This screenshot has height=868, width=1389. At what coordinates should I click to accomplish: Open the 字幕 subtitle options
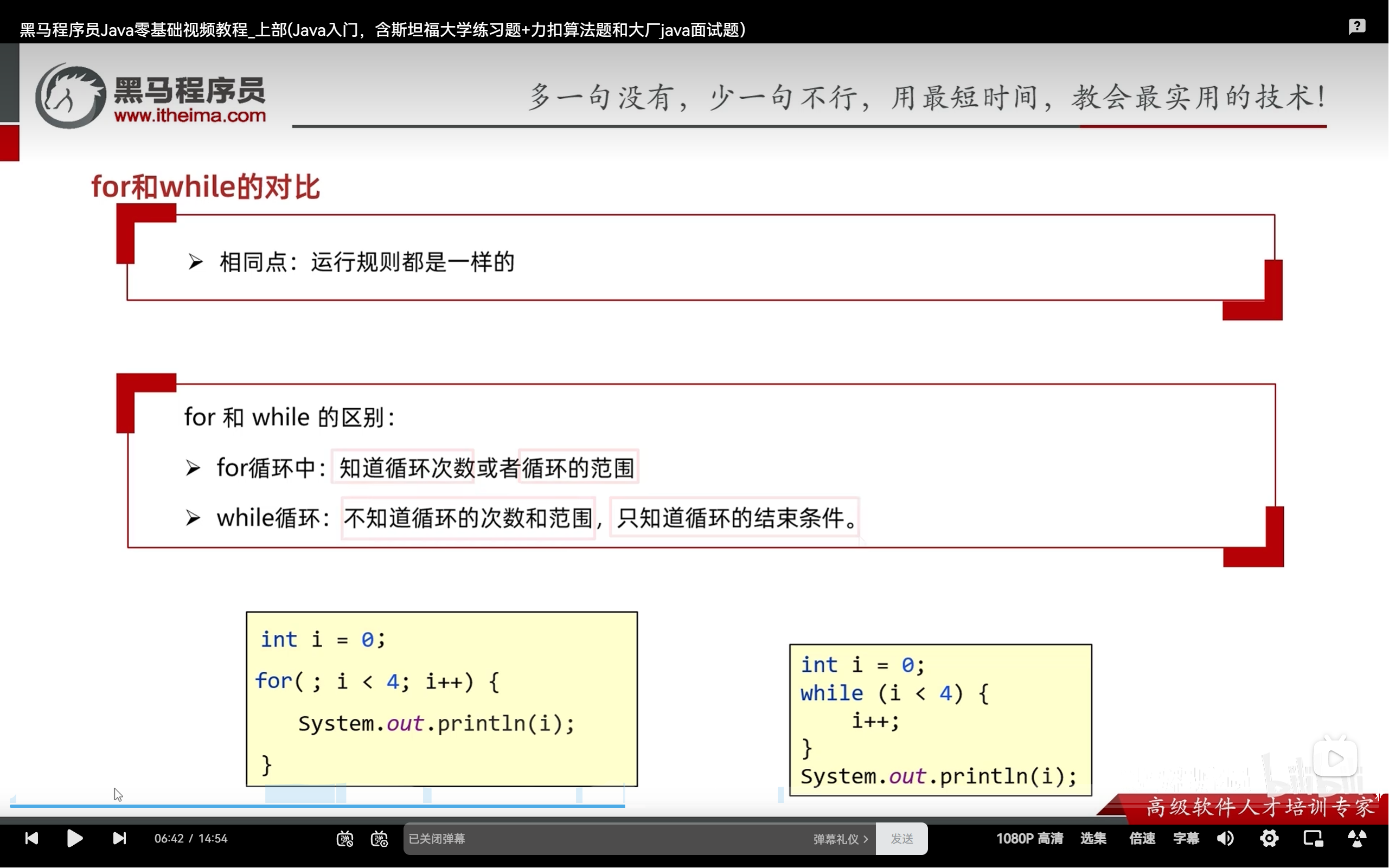(1186, 838)
